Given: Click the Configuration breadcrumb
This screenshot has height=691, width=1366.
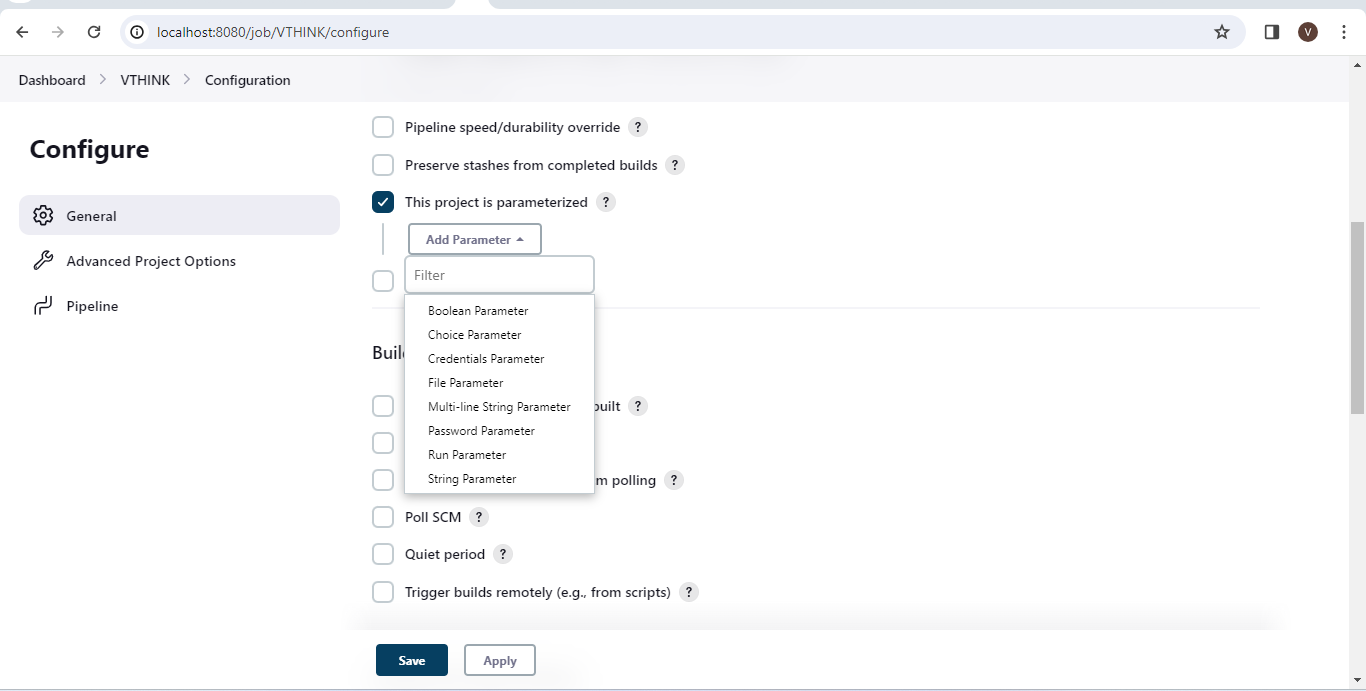Looking at the screenshot, I should coord(248,80).
